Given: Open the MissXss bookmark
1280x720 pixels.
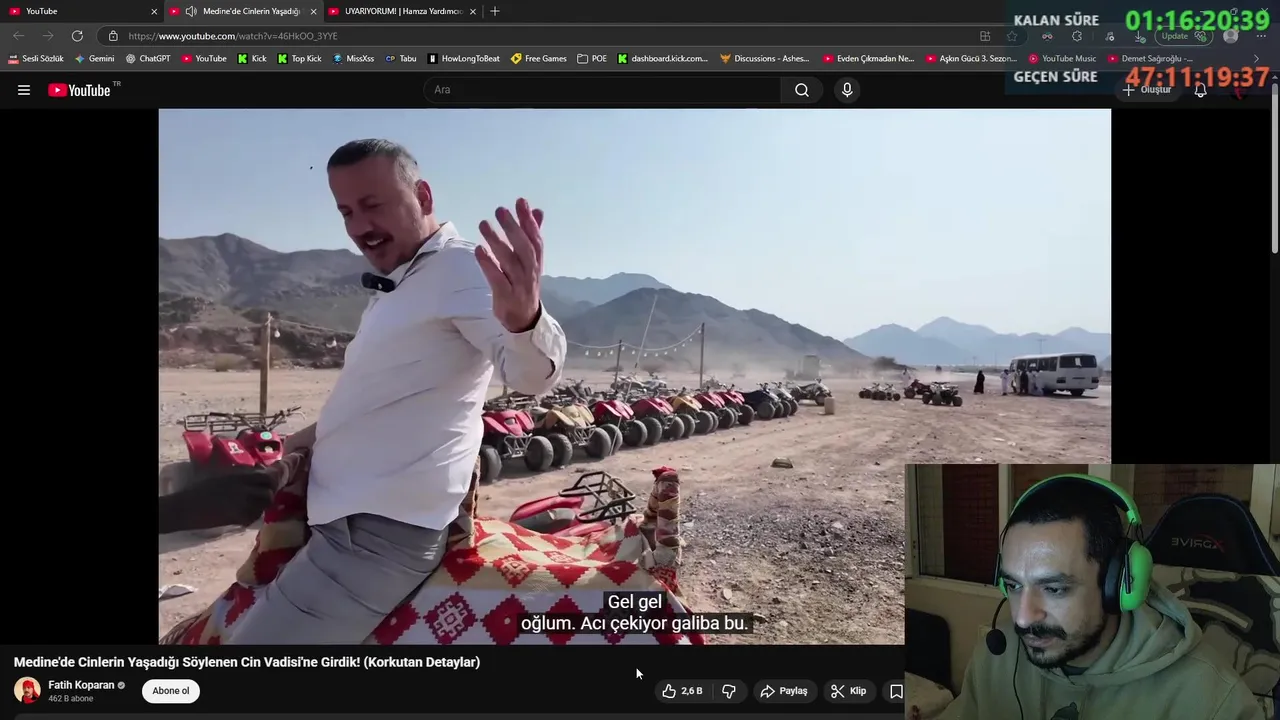Looking at the screenshot, I should (353, 59).
